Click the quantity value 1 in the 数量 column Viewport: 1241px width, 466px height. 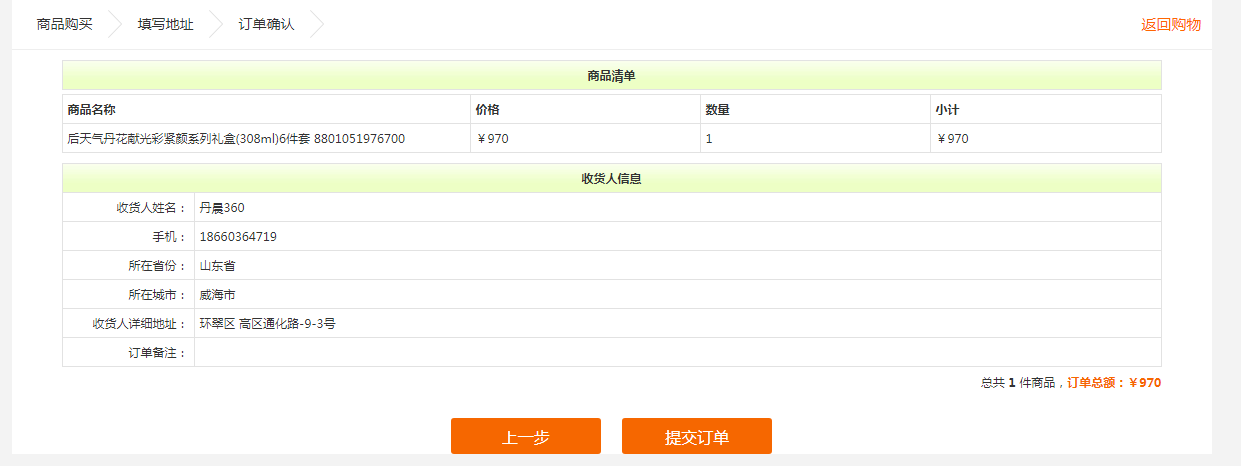(x=709, y=139)
